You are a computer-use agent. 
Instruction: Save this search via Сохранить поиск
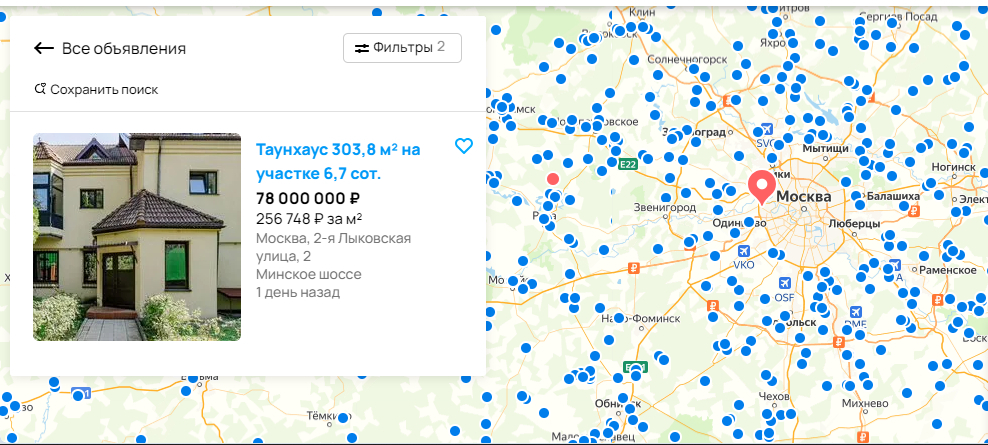[104, 89]
